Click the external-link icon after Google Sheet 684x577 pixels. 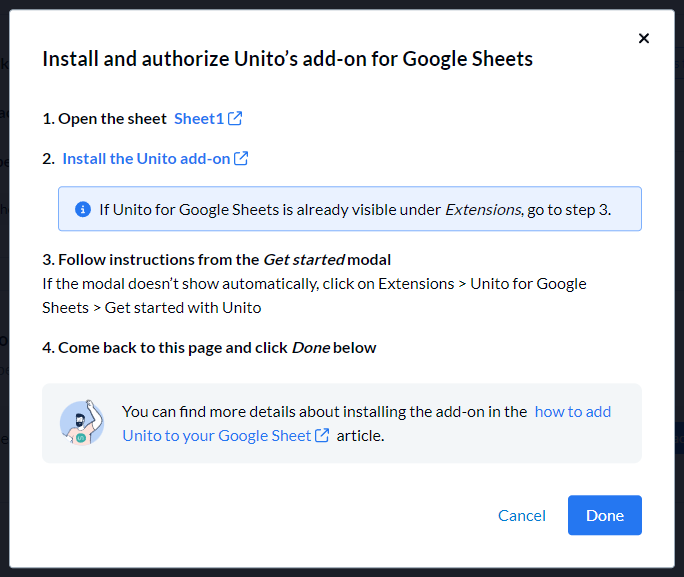coord(322,436)
